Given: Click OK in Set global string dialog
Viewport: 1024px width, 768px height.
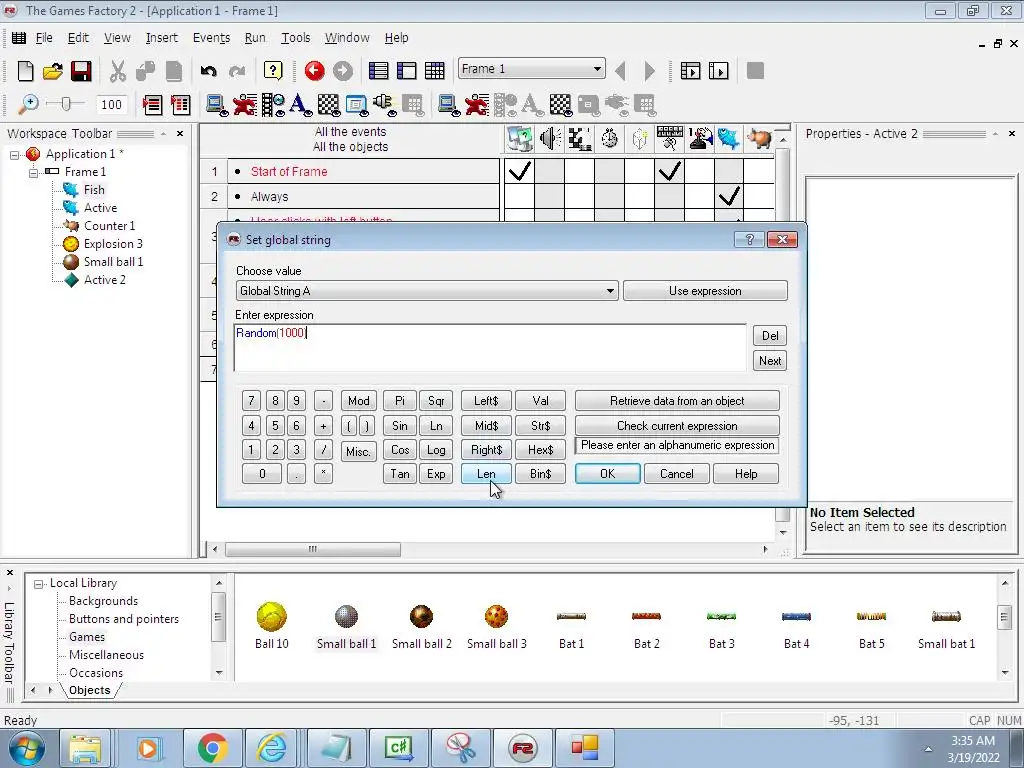Looking at the screenshot, I should (607, 473).
